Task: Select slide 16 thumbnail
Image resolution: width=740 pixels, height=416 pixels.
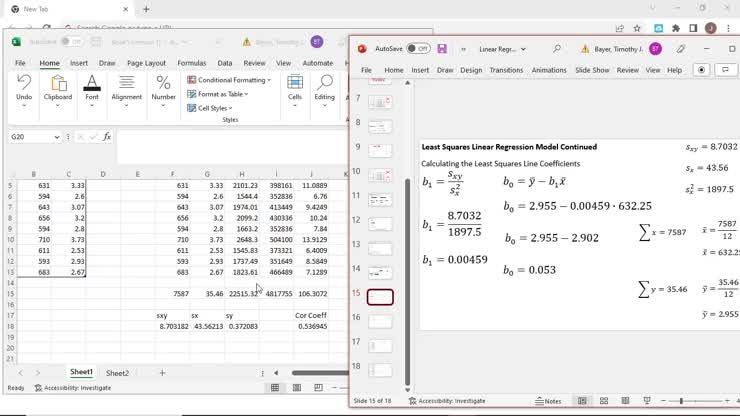Action: pyautogui.click(x=380, y=321)
